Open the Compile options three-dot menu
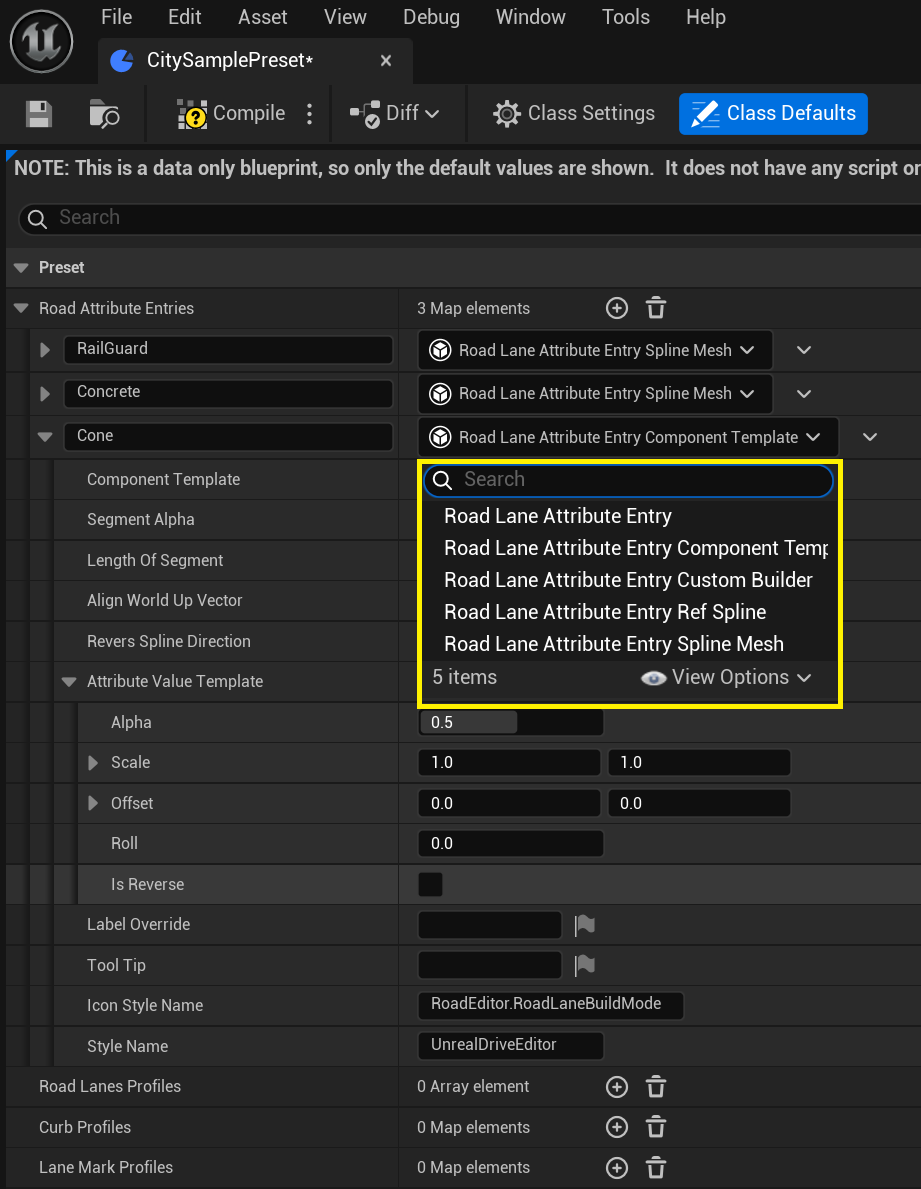This screenshot has height=1189, width=921. tap(309, 114)
